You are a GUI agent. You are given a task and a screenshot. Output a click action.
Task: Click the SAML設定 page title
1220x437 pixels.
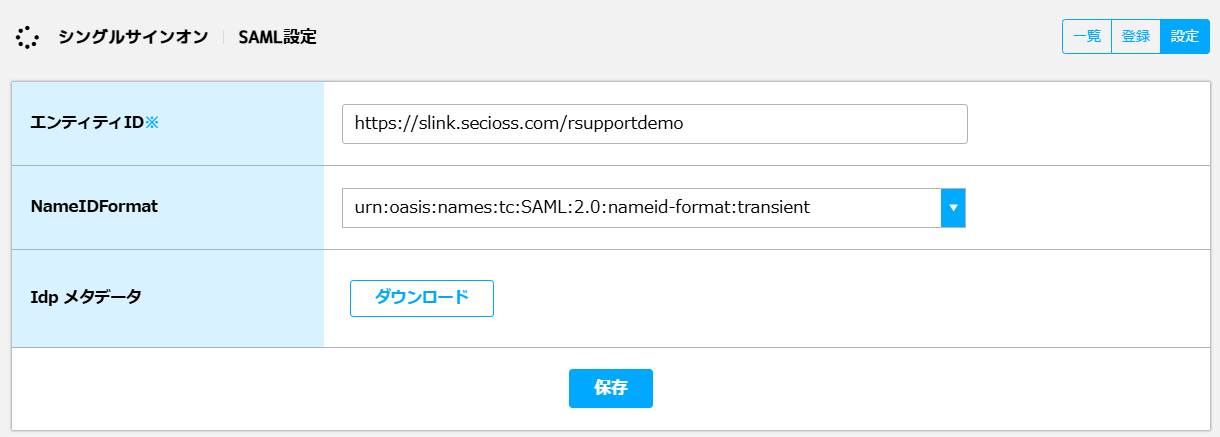coord(278,37)
